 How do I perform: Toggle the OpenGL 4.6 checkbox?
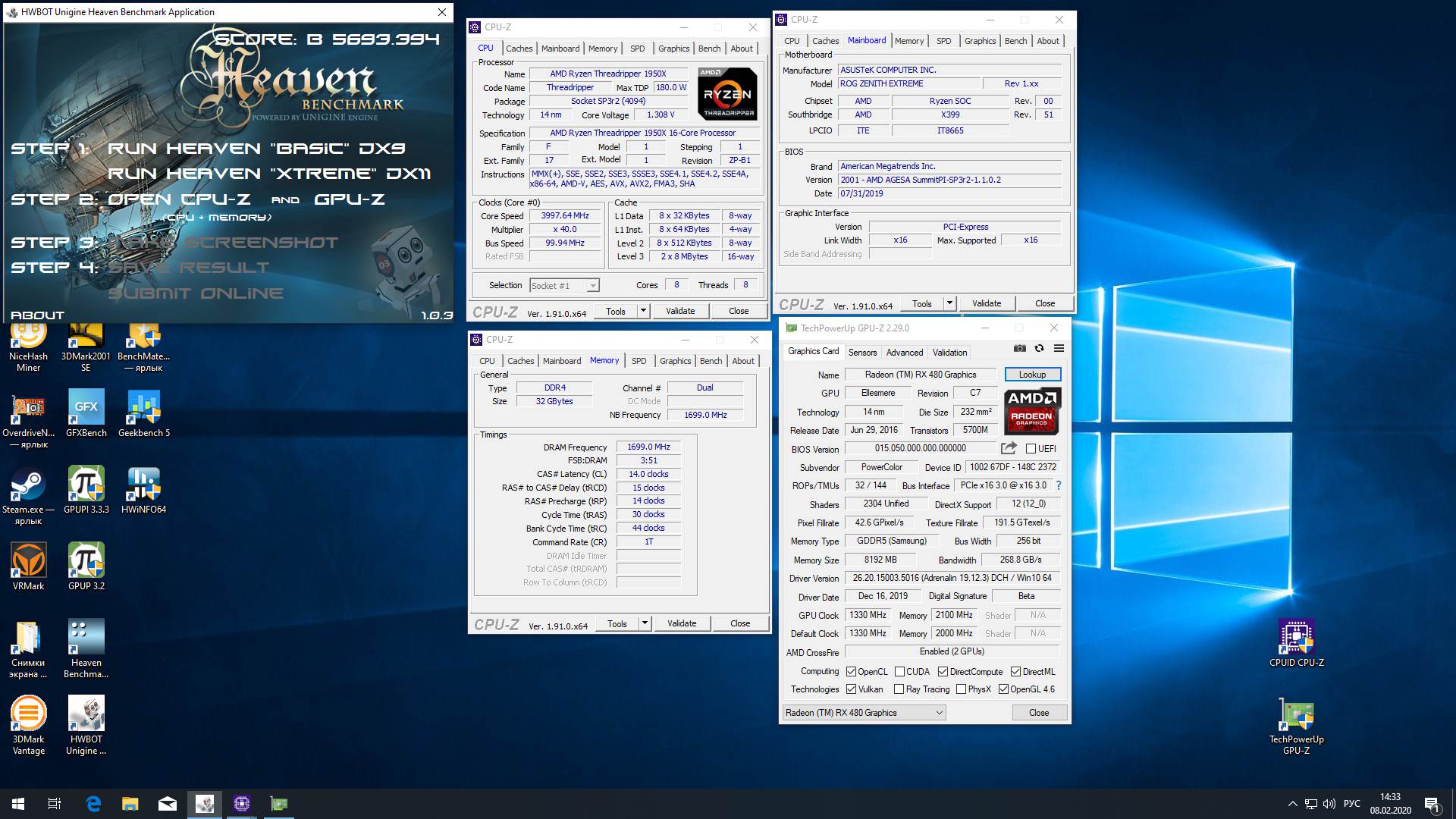1003,689
